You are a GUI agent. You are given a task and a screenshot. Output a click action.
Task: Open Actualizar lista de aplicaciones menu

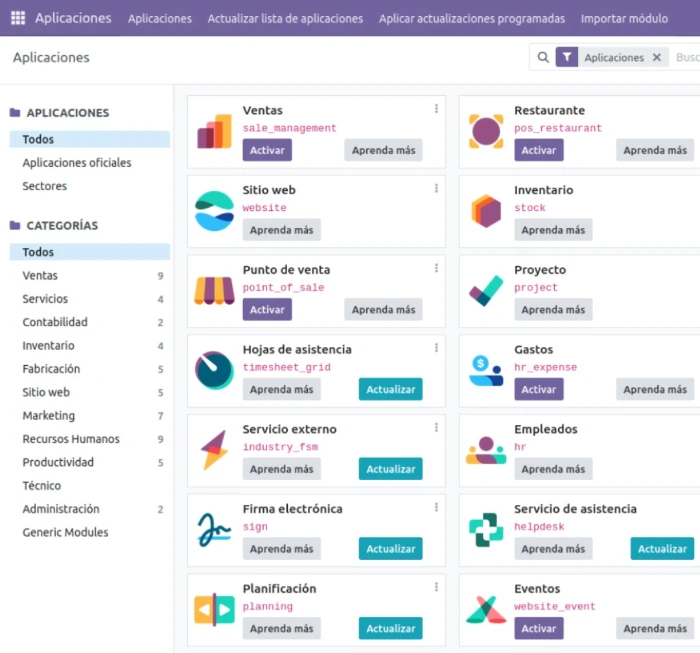pyautogui.click(x=285, y=18)
